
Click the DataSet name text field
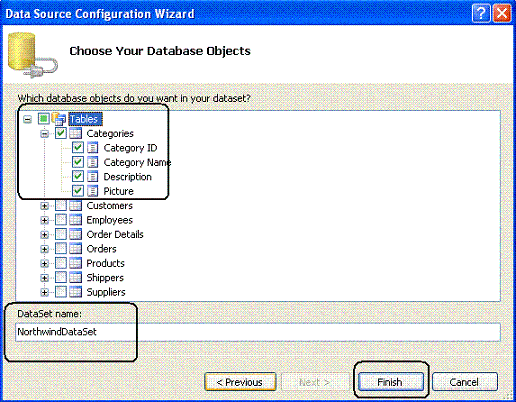[x=258, y=332]
